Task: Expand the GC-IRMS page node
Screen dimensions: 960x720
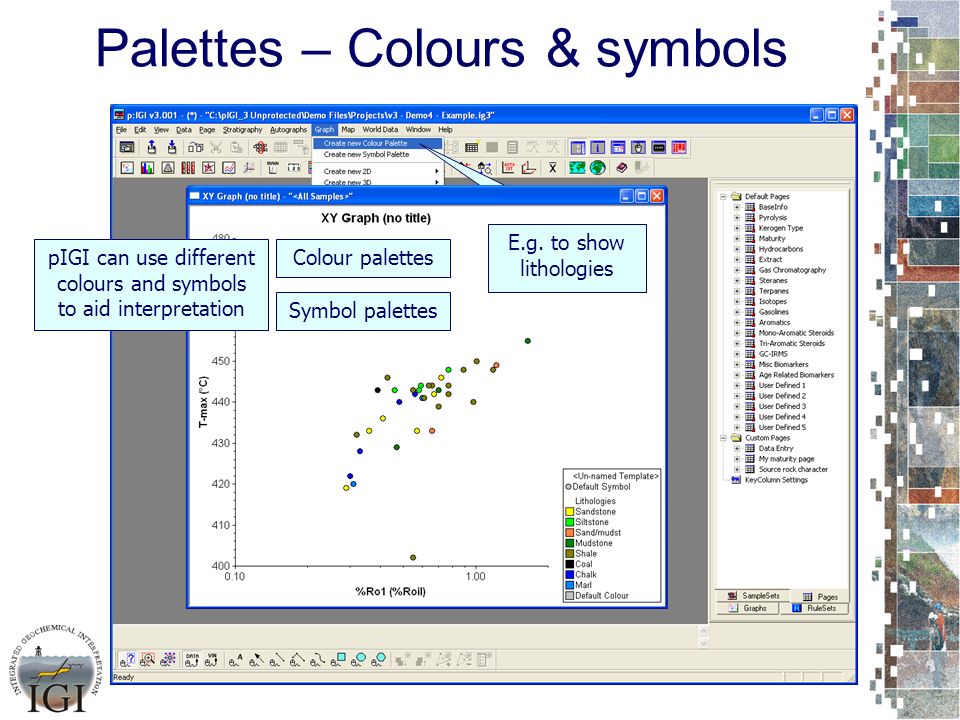Action: point(737,354)
